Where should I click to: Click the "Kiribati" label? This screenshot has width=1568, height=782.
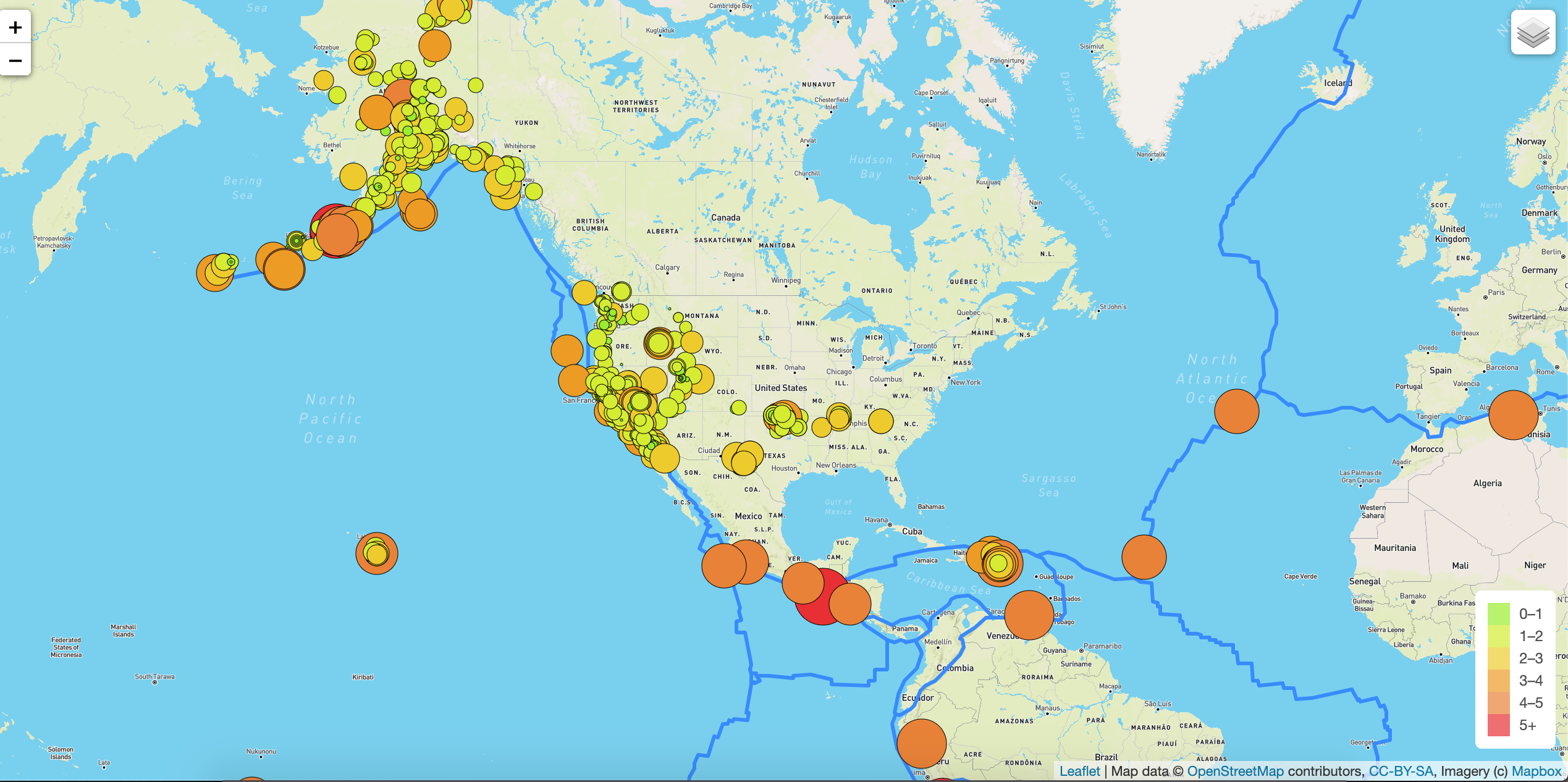pyautogui.click(x=363, y=677)
